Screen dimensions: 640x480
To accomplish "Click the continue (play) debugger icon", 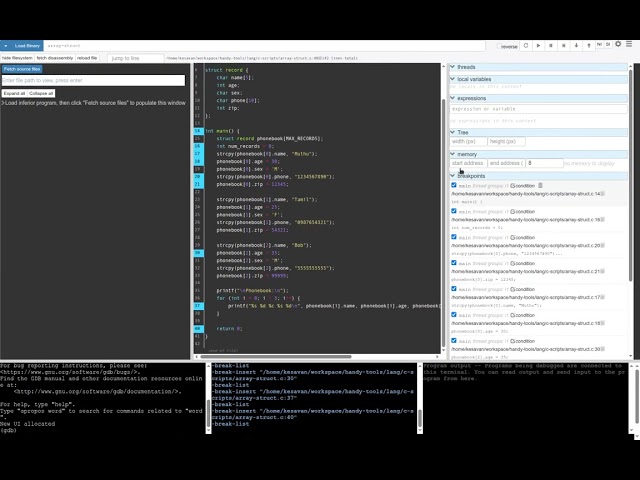I will tap(538, 46).
